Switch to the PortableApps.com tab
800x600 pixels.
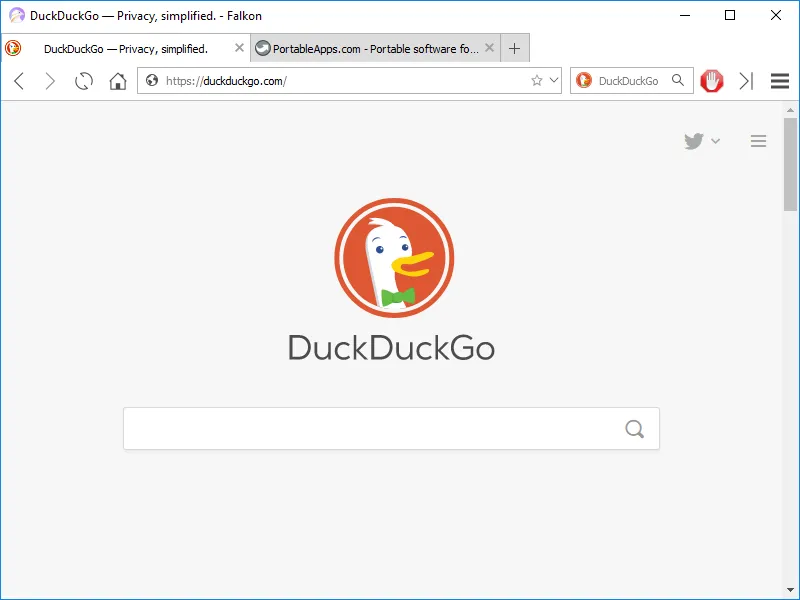[x=368, y=49]
